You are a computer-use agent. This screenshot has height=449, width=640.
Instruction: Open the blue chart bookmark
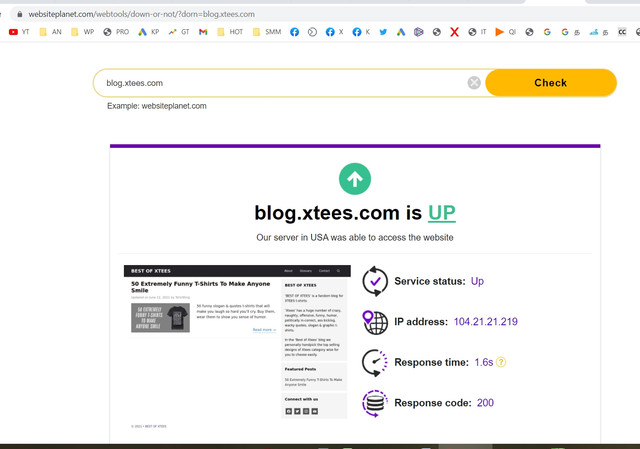click(598, 32)
